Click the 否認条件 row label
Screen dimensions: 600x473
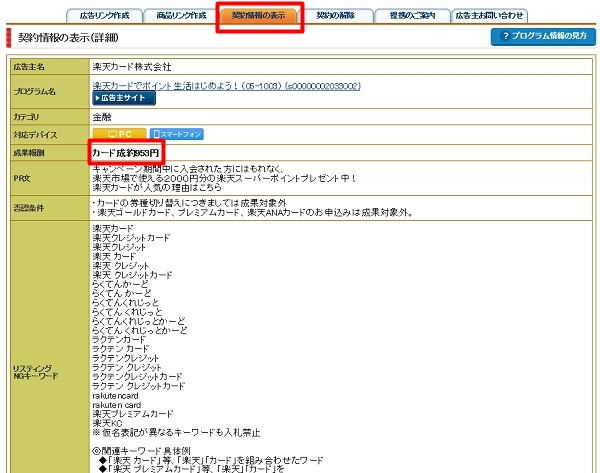(x=29, y=208)
